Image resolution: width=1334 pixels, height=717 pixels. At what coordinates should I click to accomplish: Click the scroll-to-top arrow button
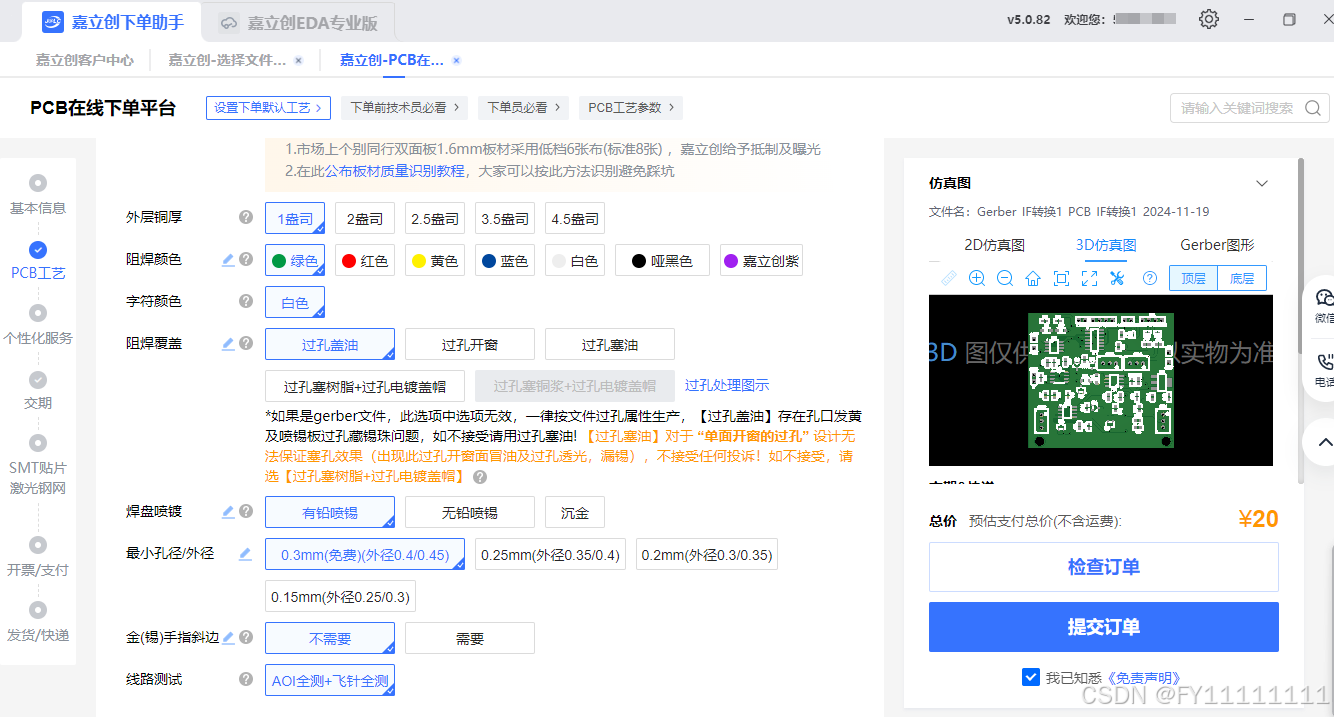click(x=1324, y=441)
